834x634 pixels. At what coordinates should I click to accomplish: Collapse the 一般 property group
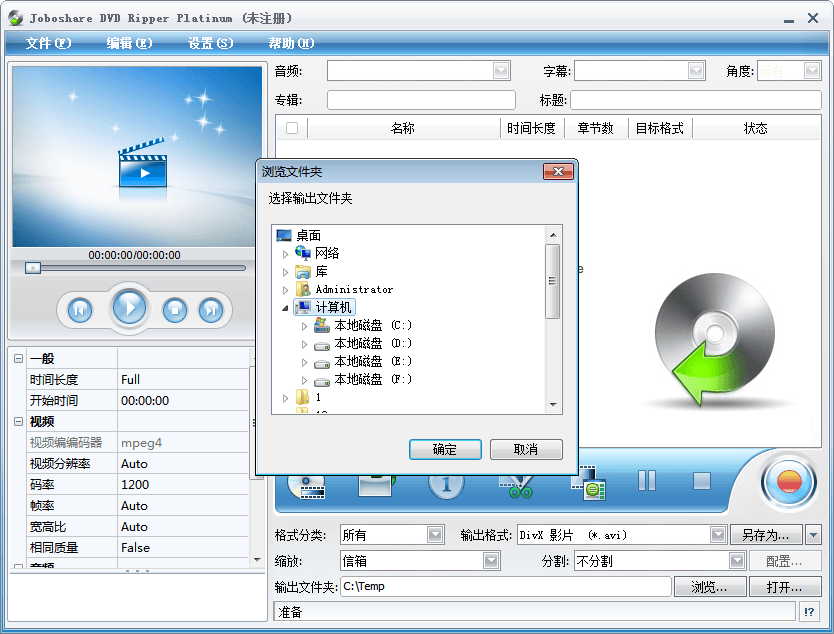click(18, 358)
